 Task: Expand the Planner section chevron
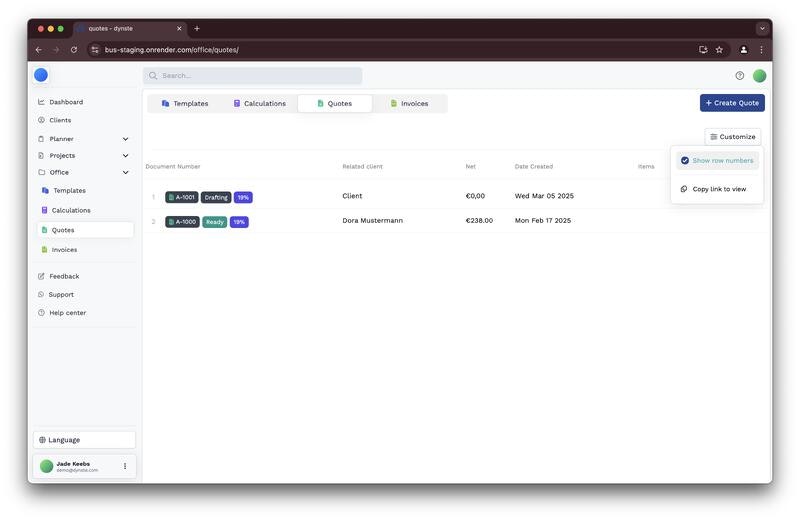point(126,139)
